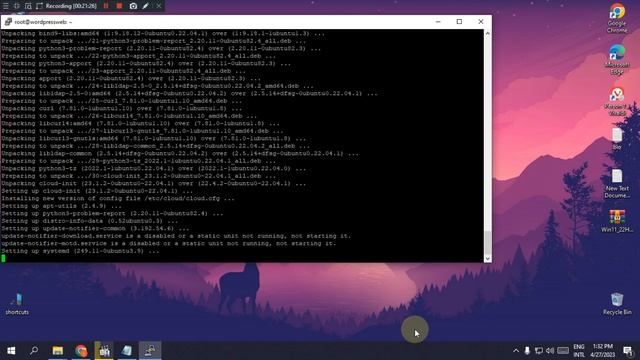
Task: Click line 'Setting up systemd (249.11-0ubuntu3.9)'
Action: coord(80,251)
